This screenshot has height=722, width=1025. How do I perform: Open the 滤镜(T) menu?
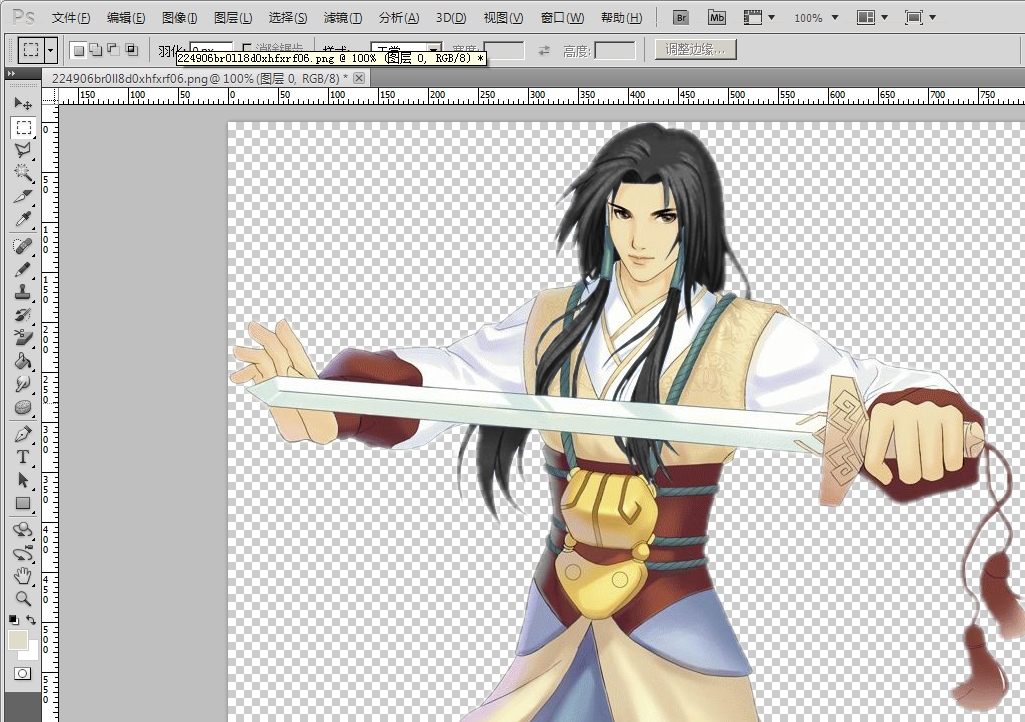[343, 18]
